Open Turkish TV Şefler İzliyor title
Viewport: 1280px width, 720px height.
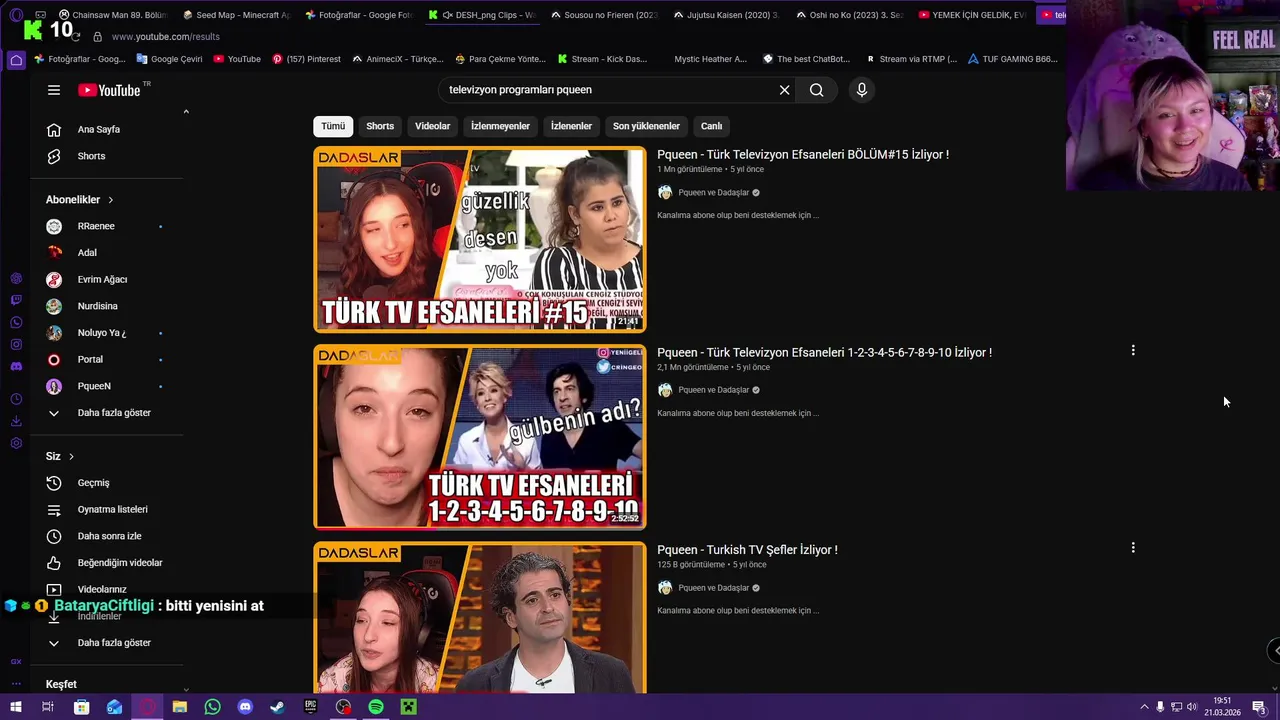point(747,550)
